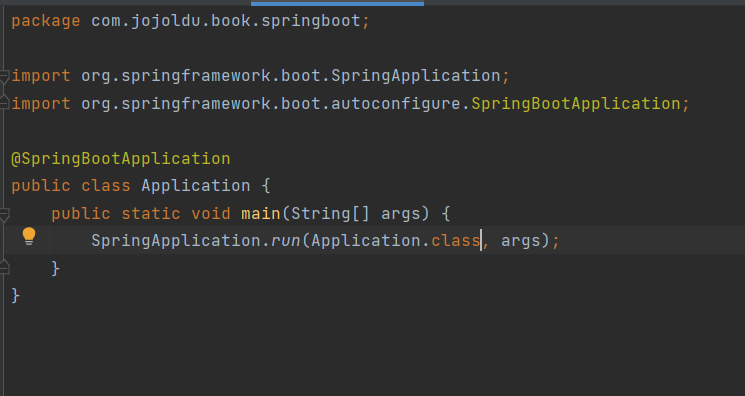This screenshot has width=745, height=396.
Task: Click 'autoconfigure' in the import statement
Action: 396,104
